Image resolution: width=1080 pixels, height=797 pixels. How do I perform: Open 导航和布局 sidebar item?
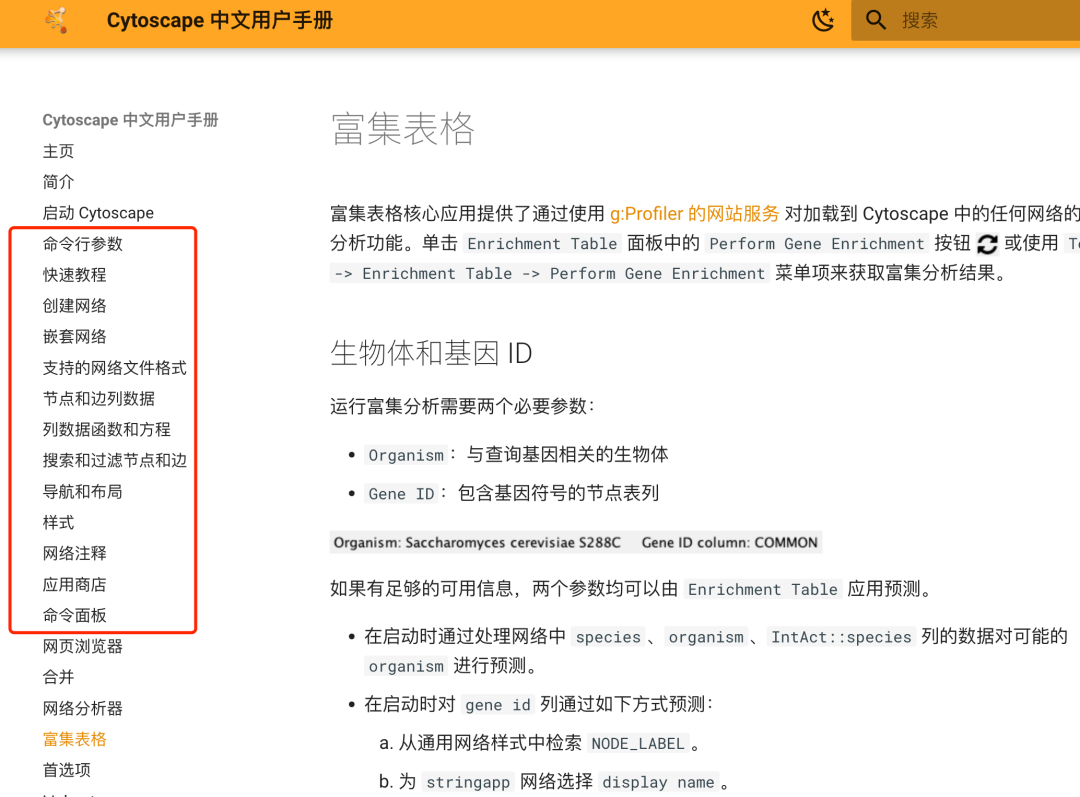83,492
